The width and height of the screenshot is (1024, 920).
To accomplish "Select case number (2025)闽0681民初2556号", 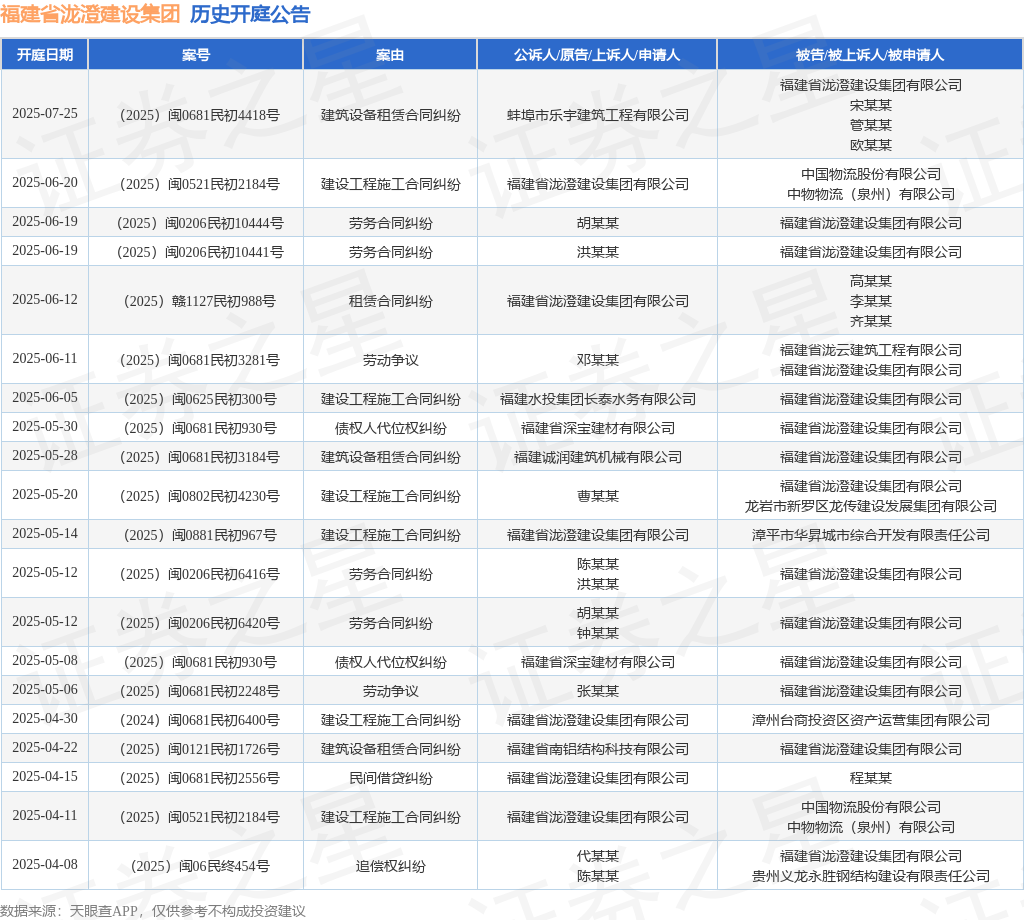I will [x=199, y=778].
